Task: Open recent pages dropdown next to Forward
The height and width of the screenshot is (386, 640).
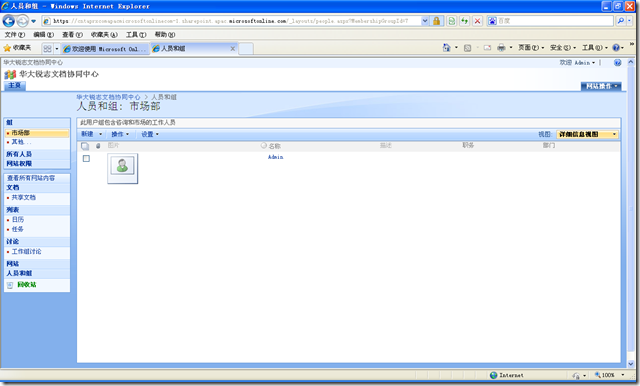Action: point(33,21)
